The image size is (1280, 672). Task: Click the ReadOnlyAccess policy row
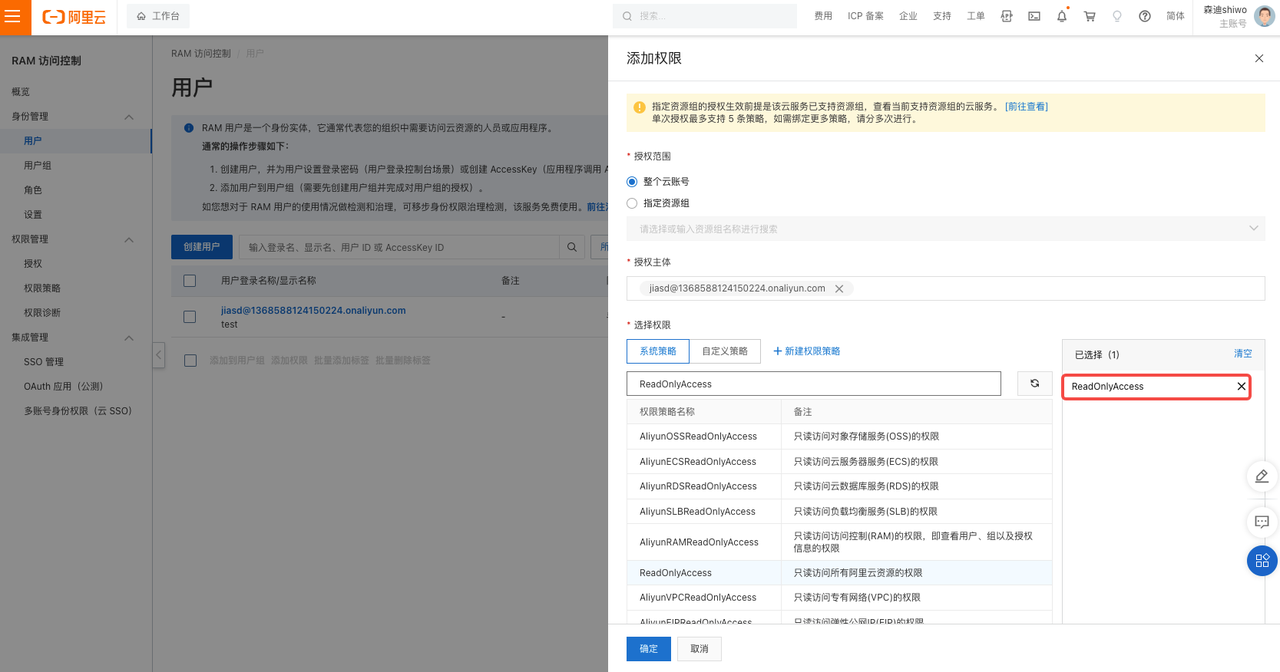click(839, 573)
